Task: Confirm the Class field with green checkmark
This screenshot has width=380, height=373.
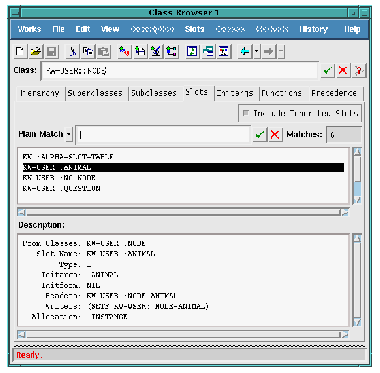Action: 328,70
